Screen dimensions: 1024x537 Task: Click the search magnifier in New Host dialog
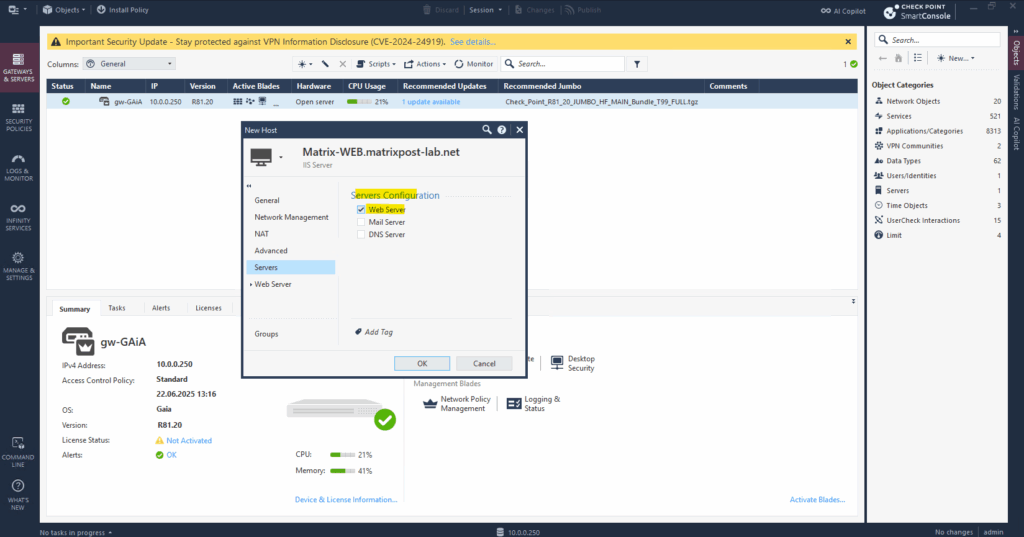pos(487,130)
